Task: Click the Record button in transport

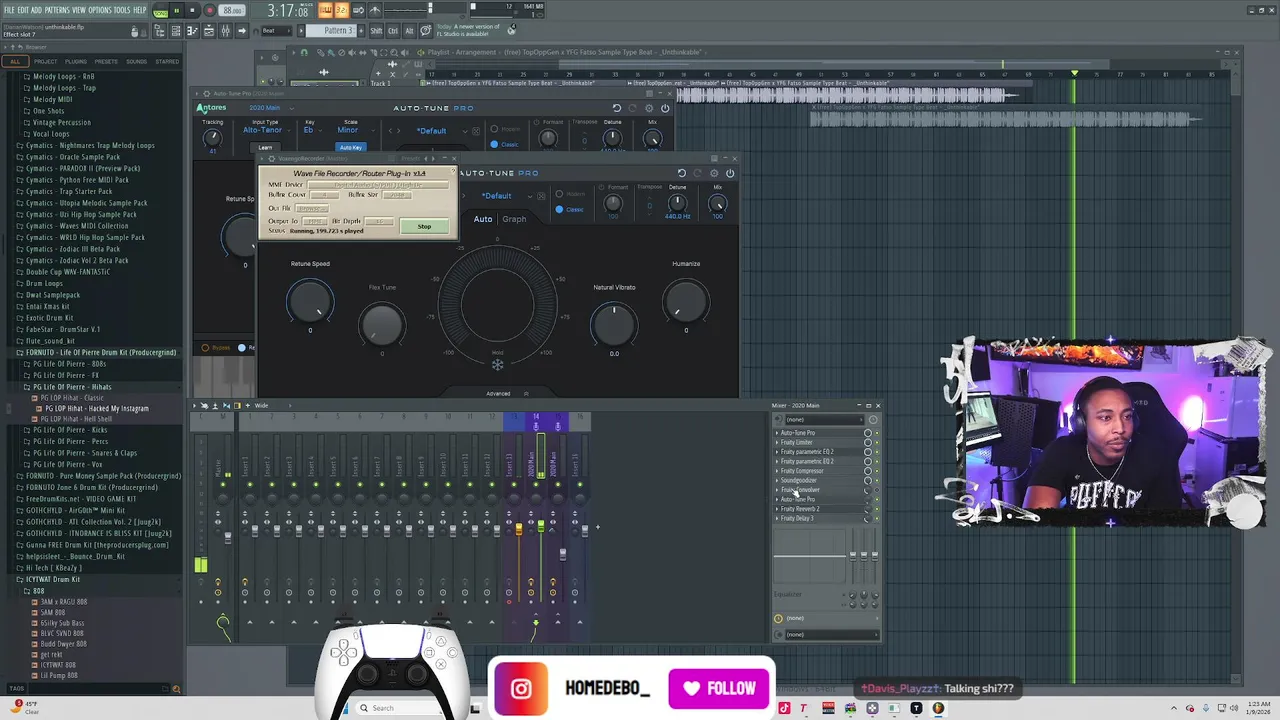Action: [x=209, y=11]
